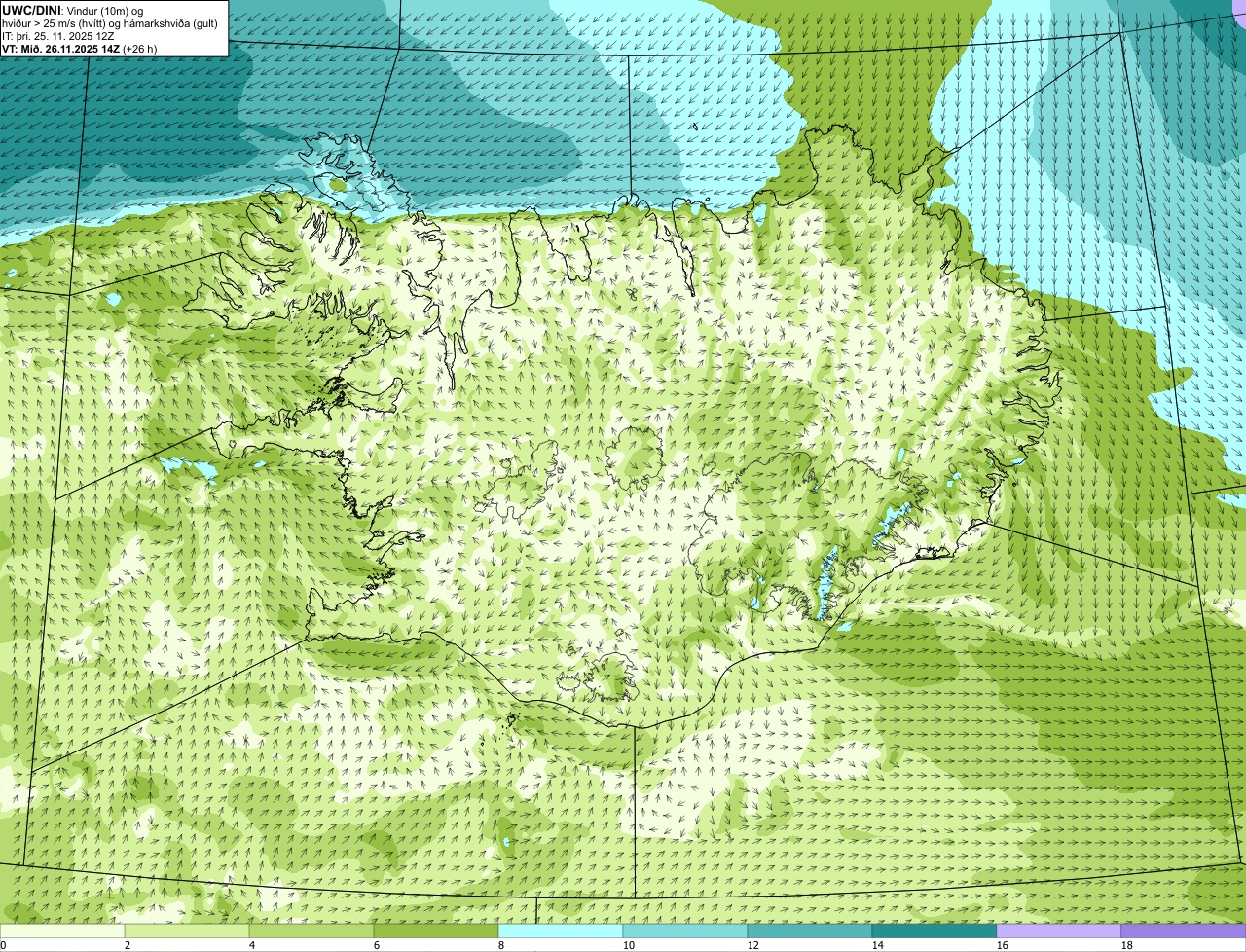Click the 4–6 m/s green legend swatch
The width and height of the screenshot is (1246, 952).
pyautogui.click(x=311, y=931)
